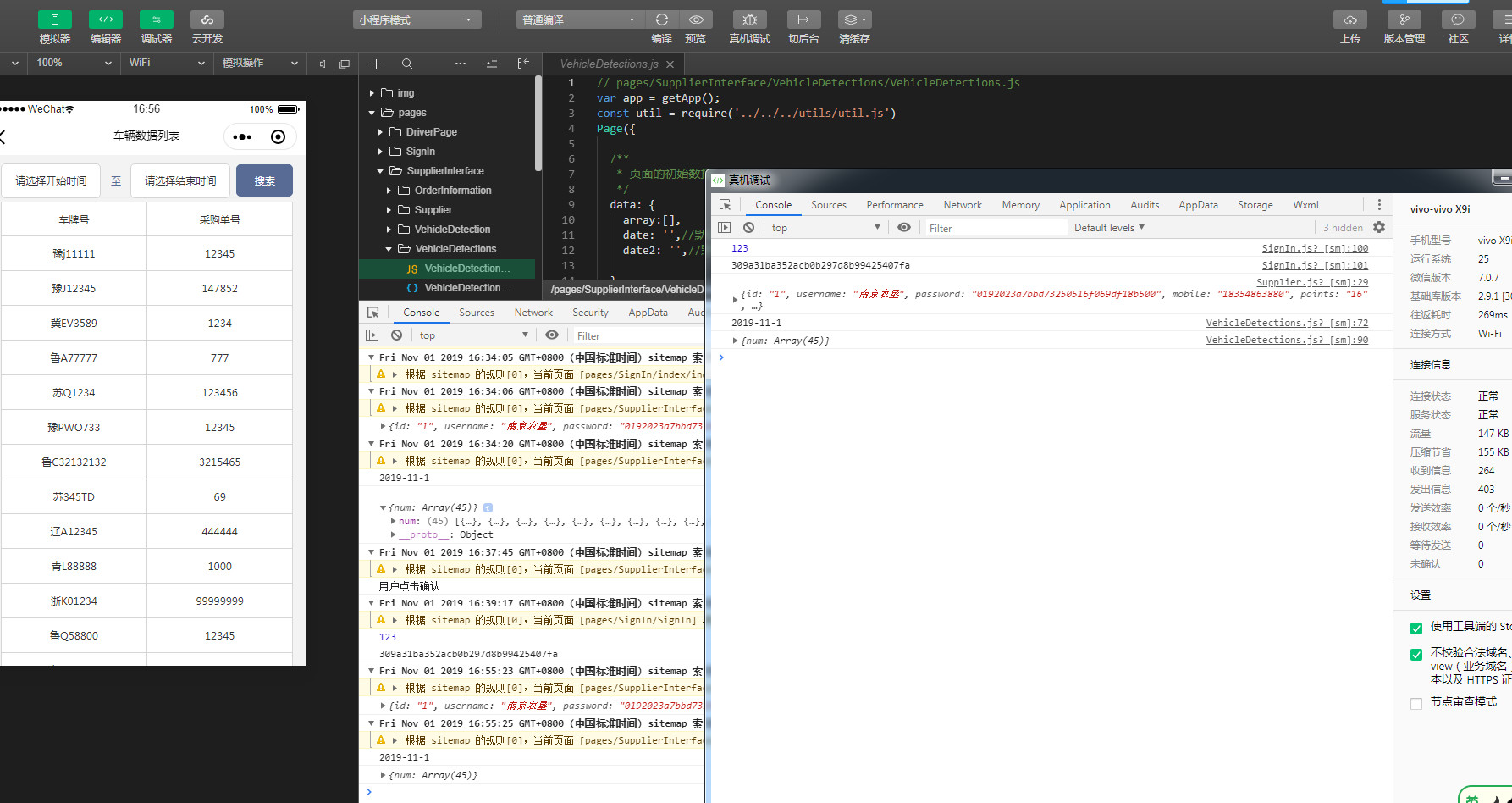Close the VehicleDetections.js editor tab
This screenshot has height=803, width=1512.
670,64
